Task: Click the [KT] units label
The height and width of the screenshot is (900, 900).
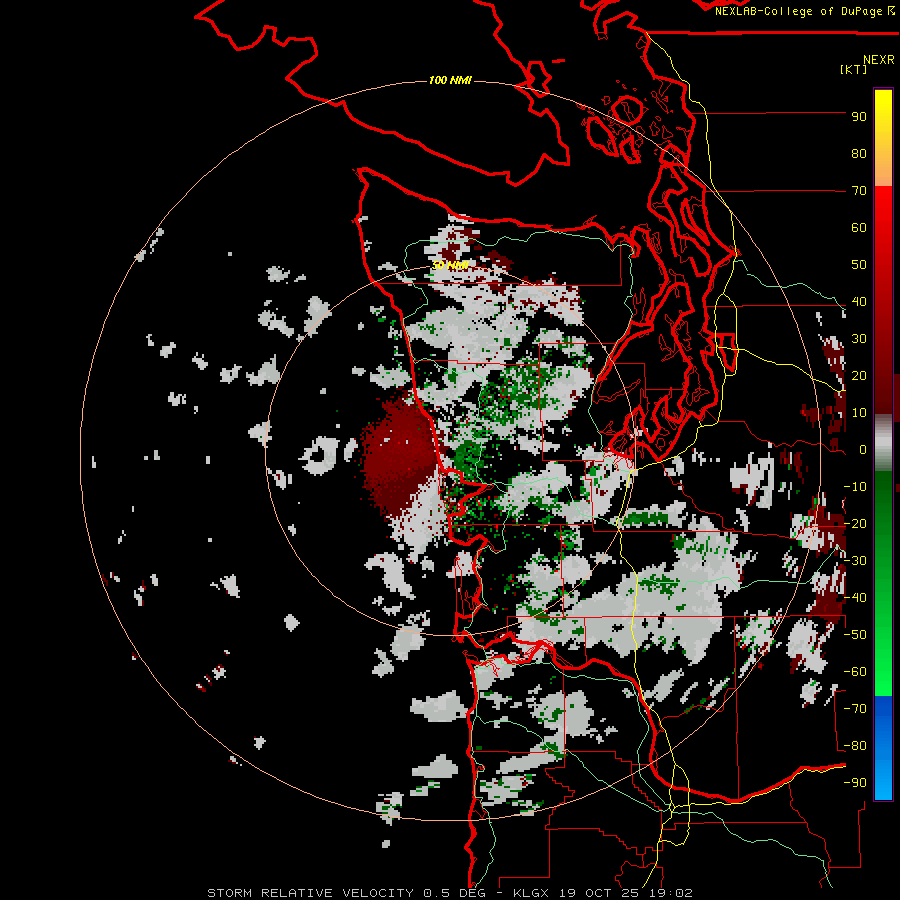Action: coord(854,69)
